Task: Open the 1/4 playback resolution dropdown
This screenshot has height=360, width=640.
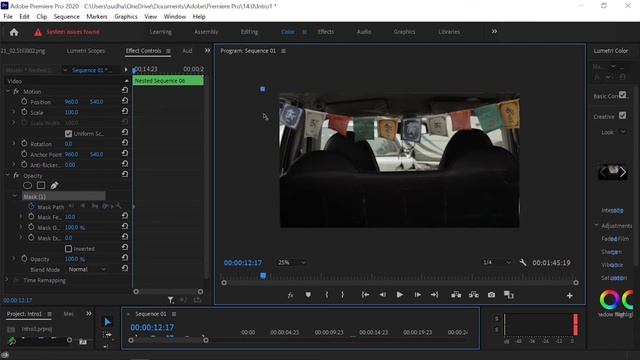Action: (x=496, y=262)
